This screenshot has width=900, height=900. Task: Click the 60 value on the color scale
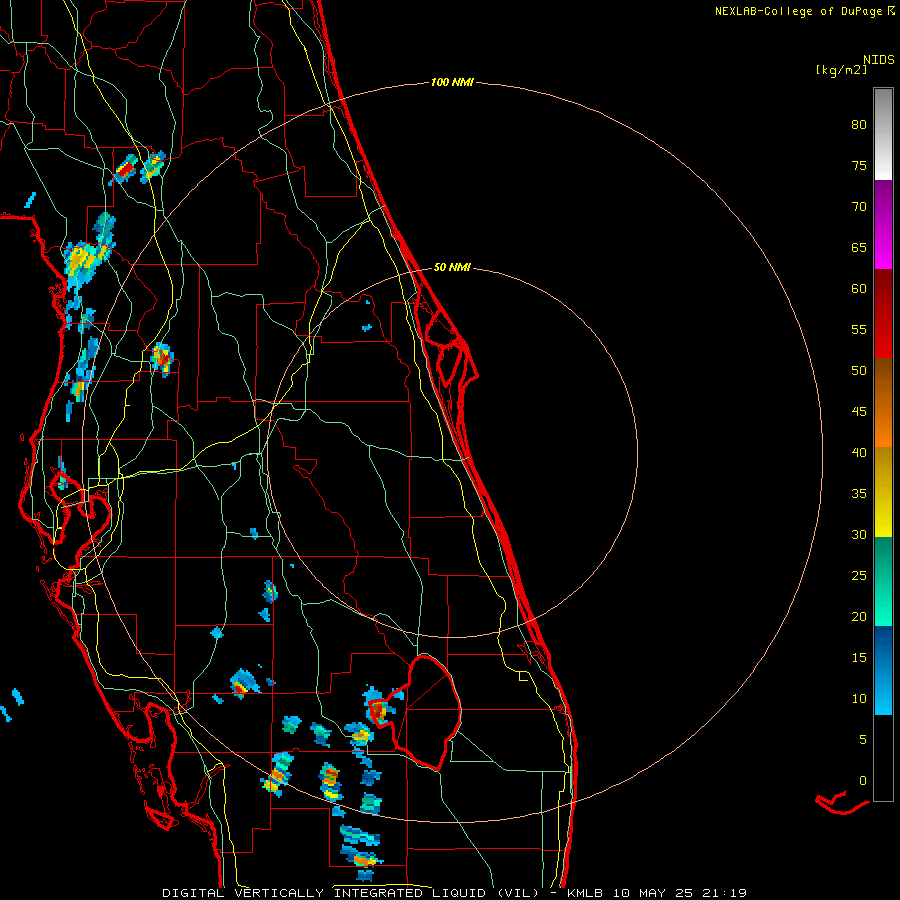pyautogui.click(x=859, y=289)
